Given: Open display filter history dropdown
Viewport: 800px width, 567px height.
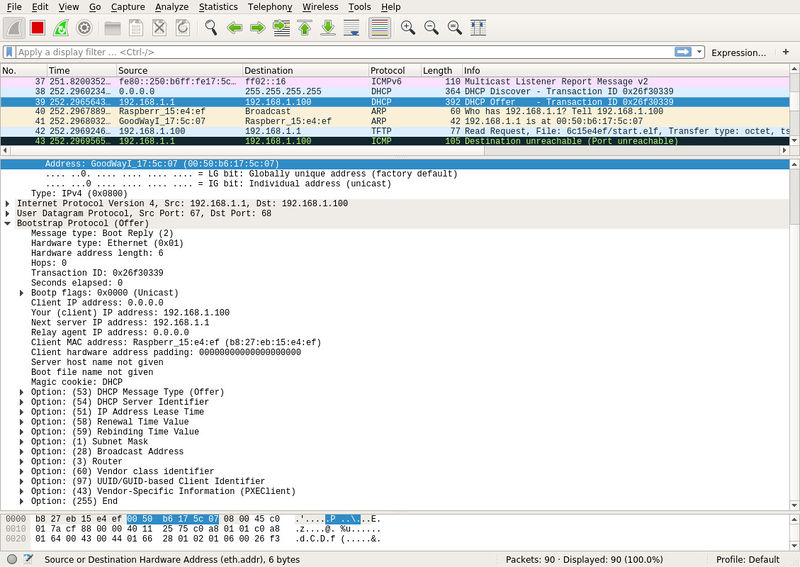Looking at the screenshot, I should pos(699,52).
